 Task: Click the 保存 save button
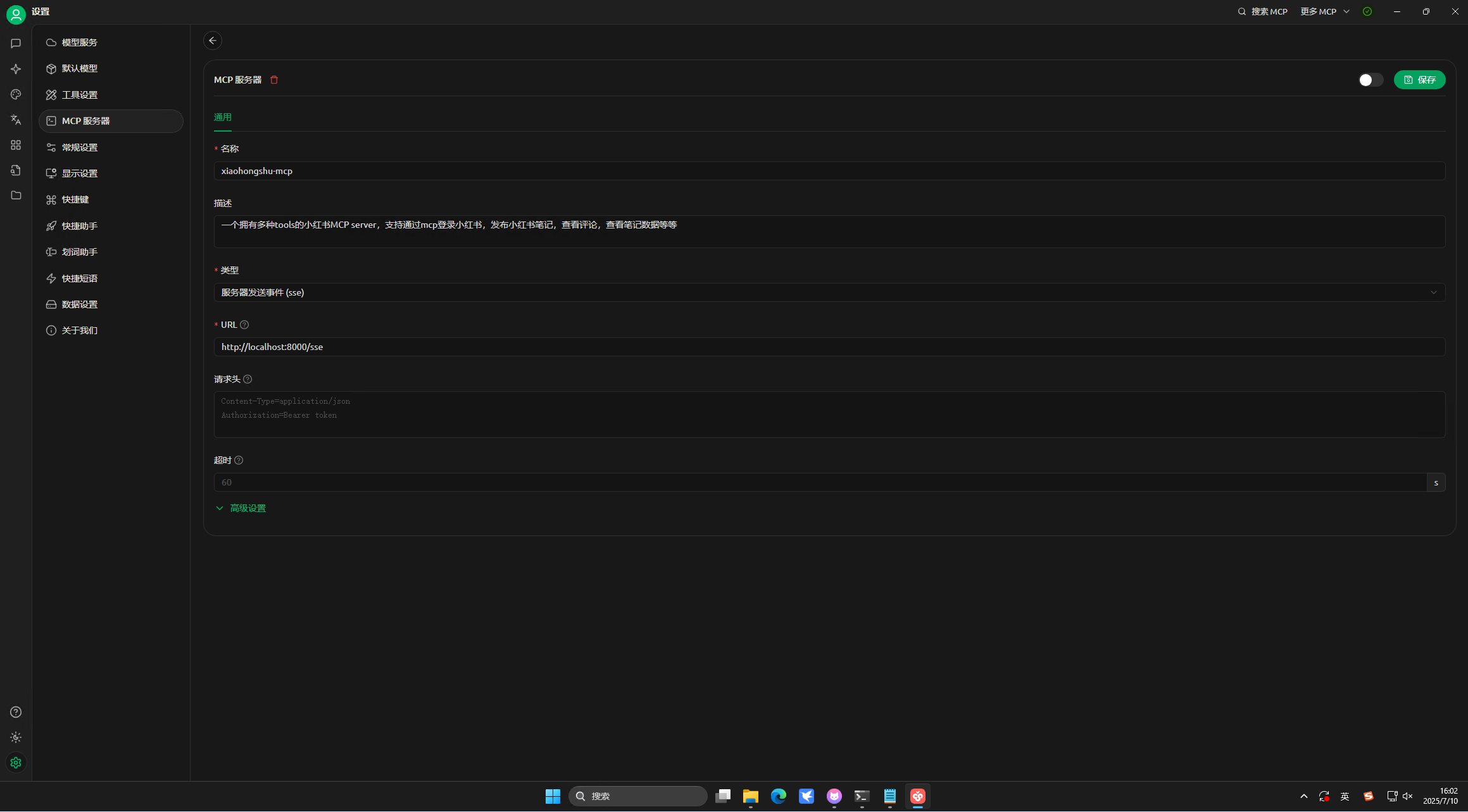point(1419,80)
